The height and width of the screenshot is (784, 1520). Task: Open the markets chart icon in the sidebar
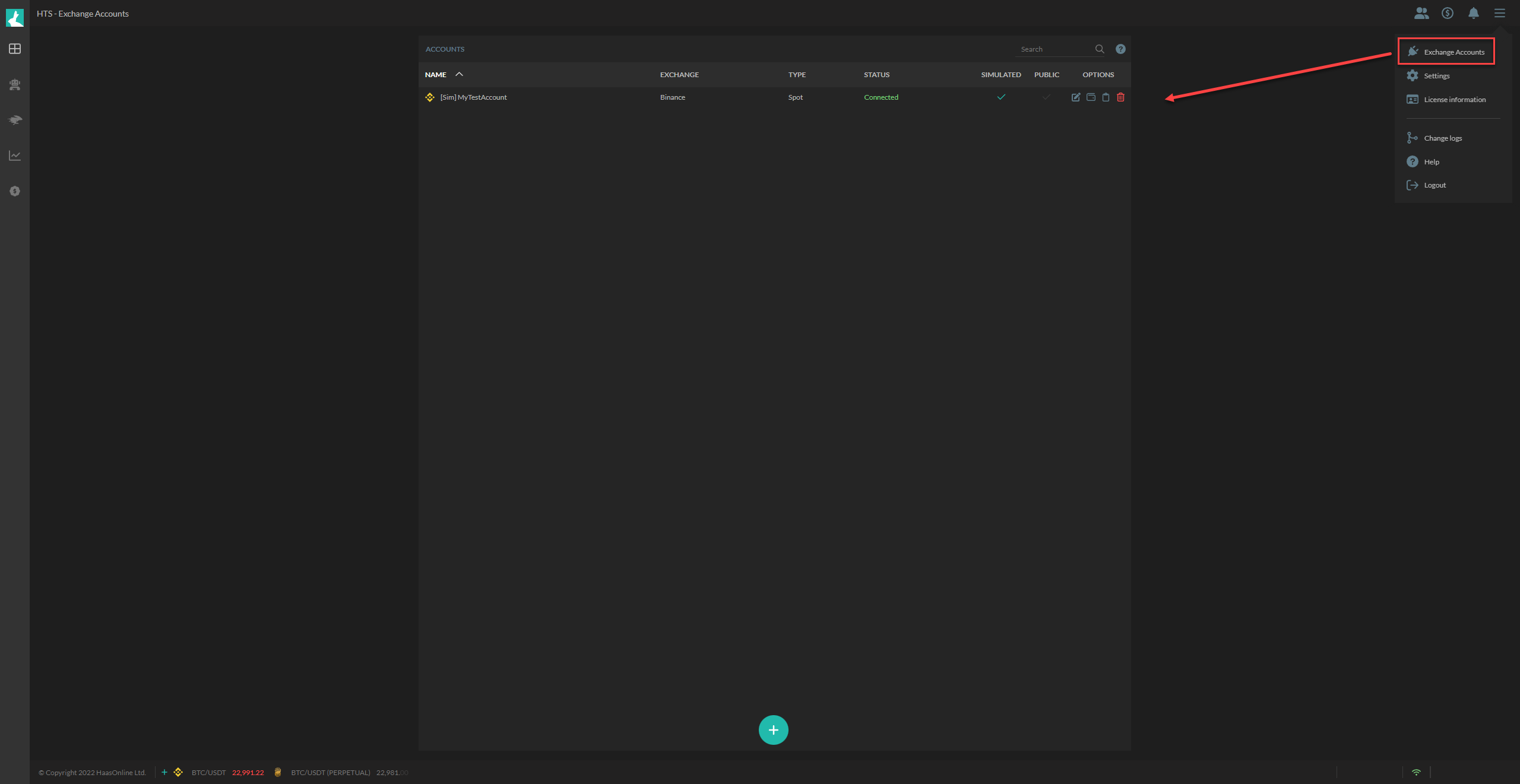coord(14,155)
